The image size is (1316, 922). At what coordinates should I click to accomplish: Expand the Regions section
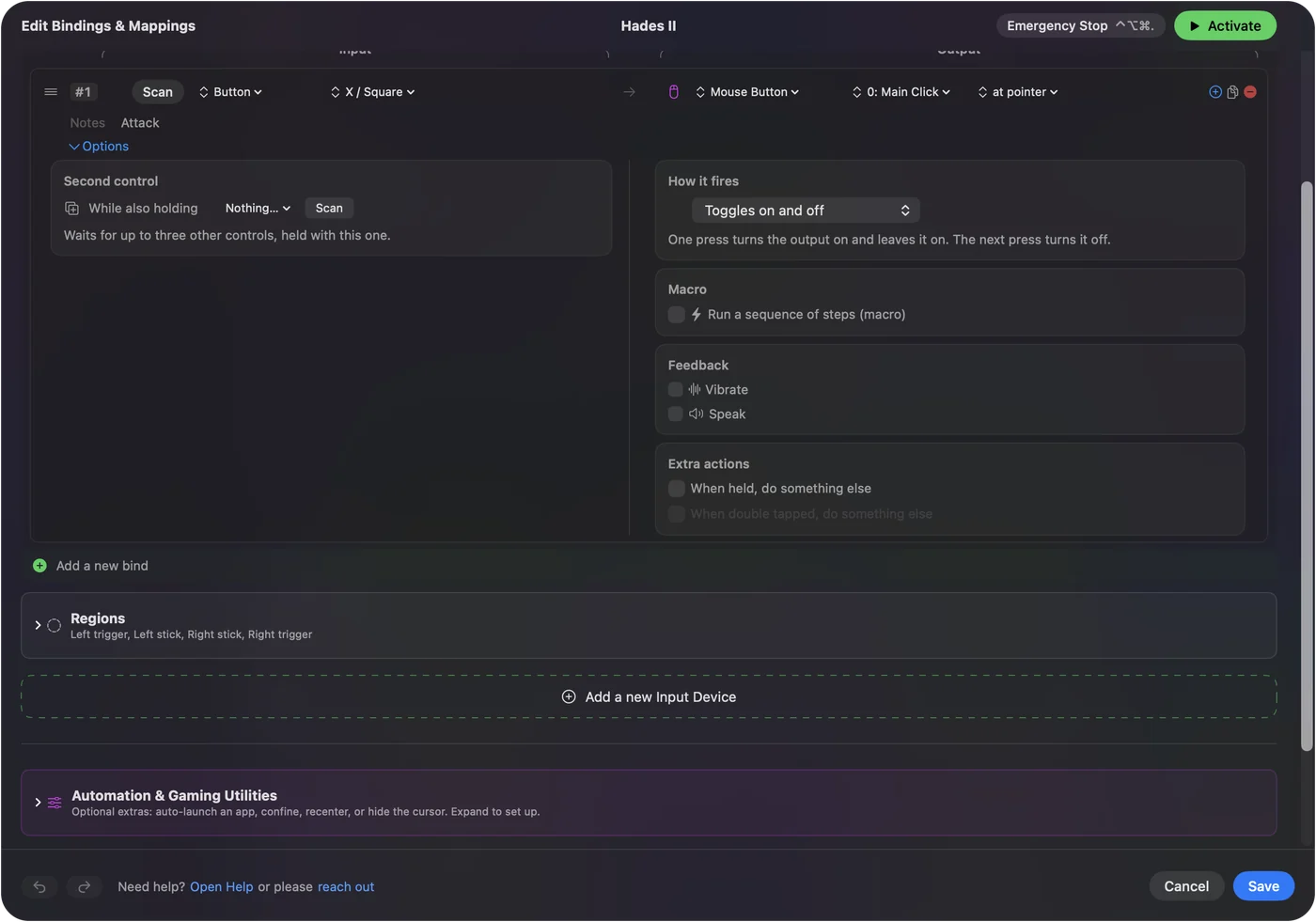coord(38,625)
